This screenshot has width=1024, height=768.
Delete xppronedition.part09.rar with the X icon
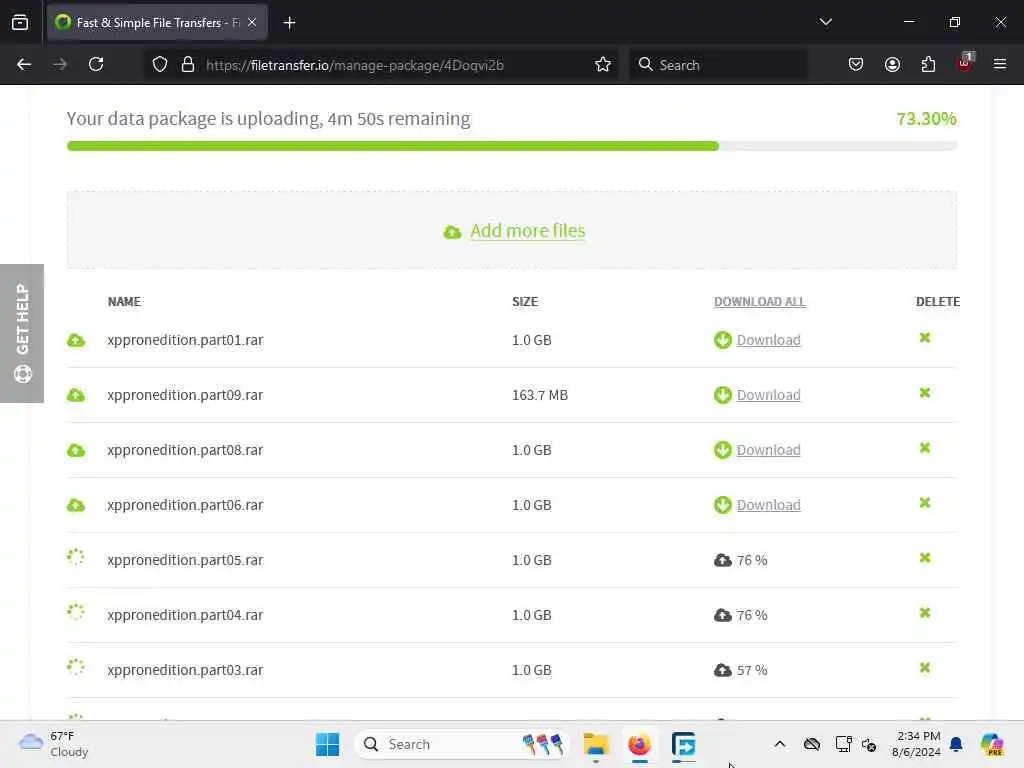[925, 392]
